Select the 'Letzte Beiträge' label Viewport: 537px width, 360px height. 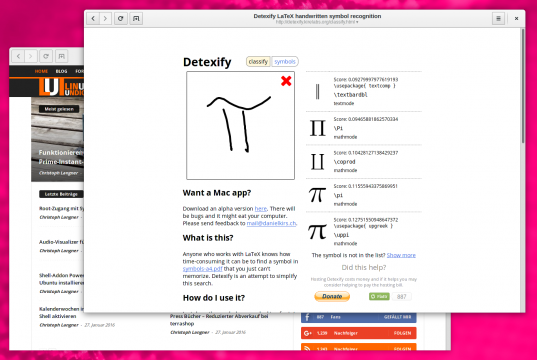pyautogui.click(x=61, y=194)
